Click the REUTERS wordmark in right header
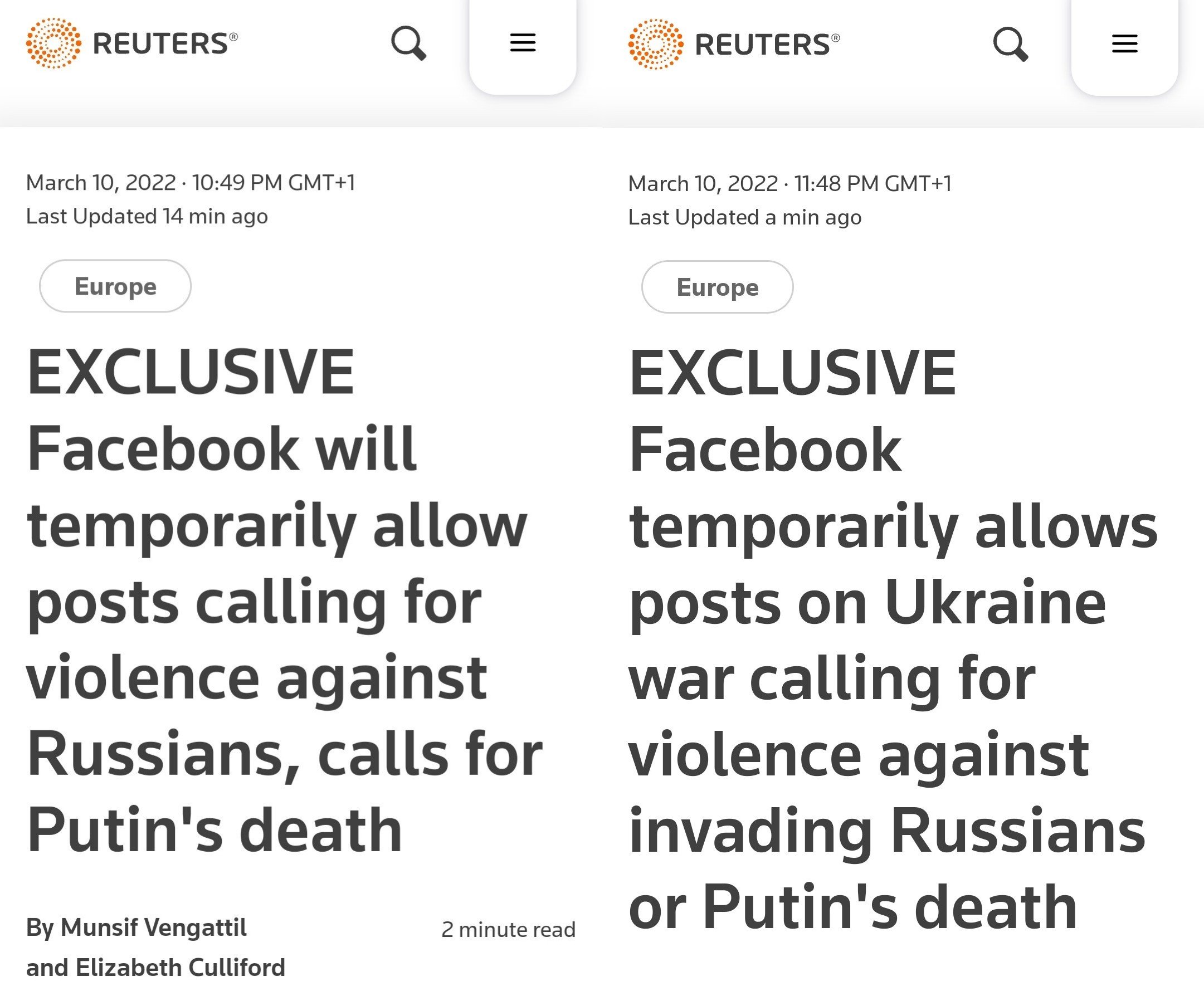This screenshot has height=991, width=1204. click(x=764, y=45)
